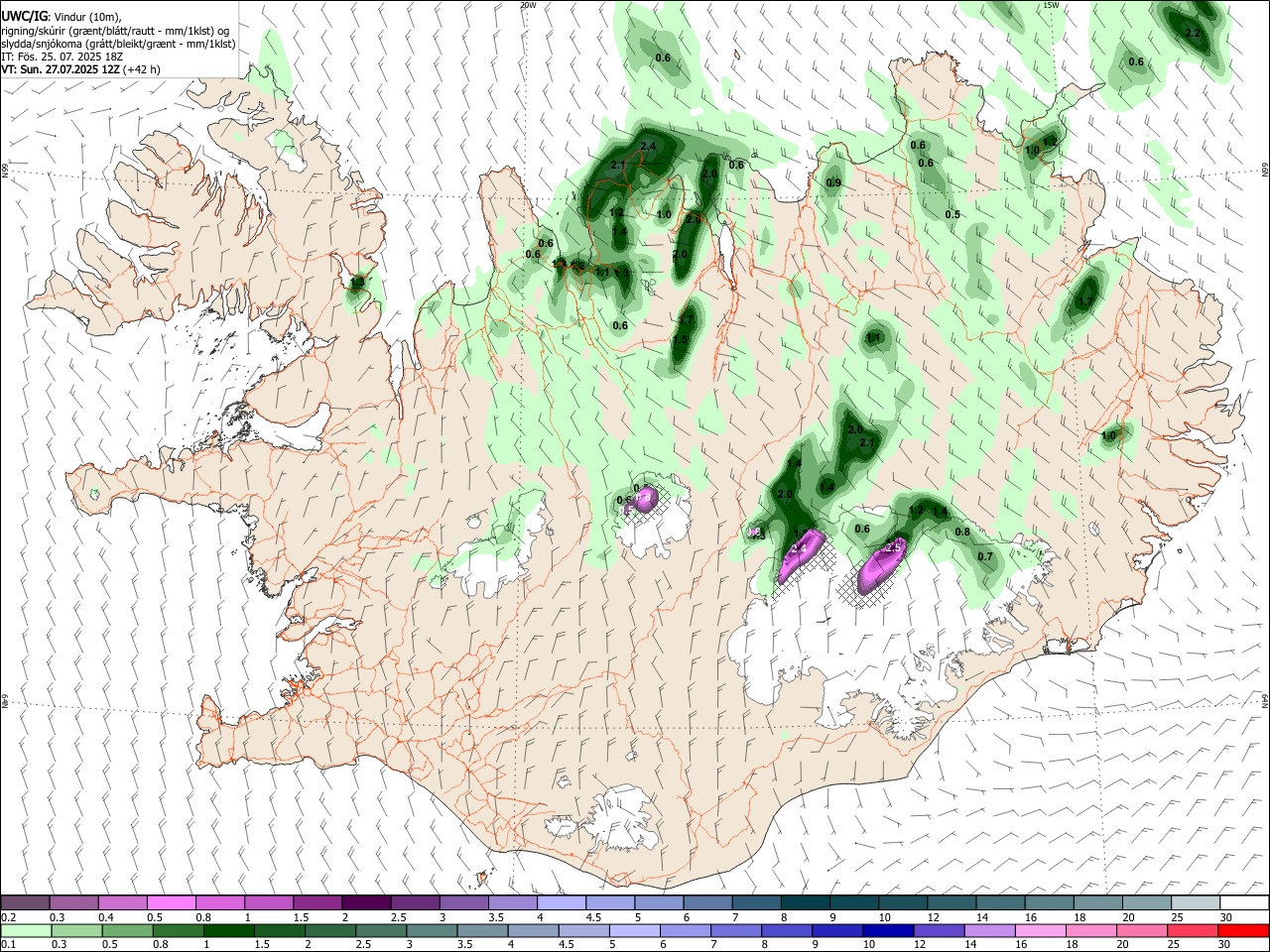1270x952 pixels.
Task: Click the 20W longitude label at the map top
Action: [528, 5]
